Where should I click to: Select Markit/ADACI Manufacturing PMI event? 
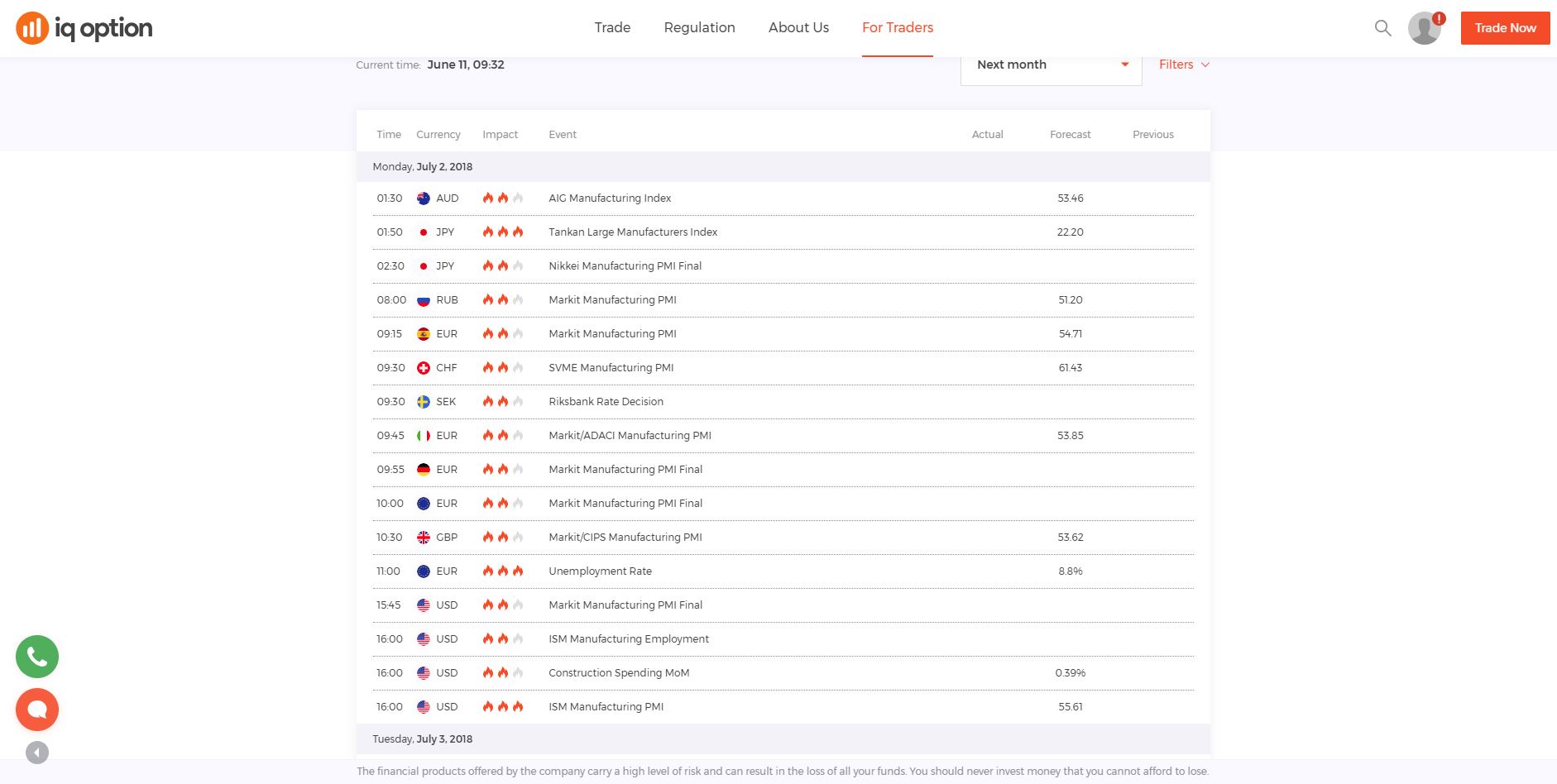[x=630, y=436]
